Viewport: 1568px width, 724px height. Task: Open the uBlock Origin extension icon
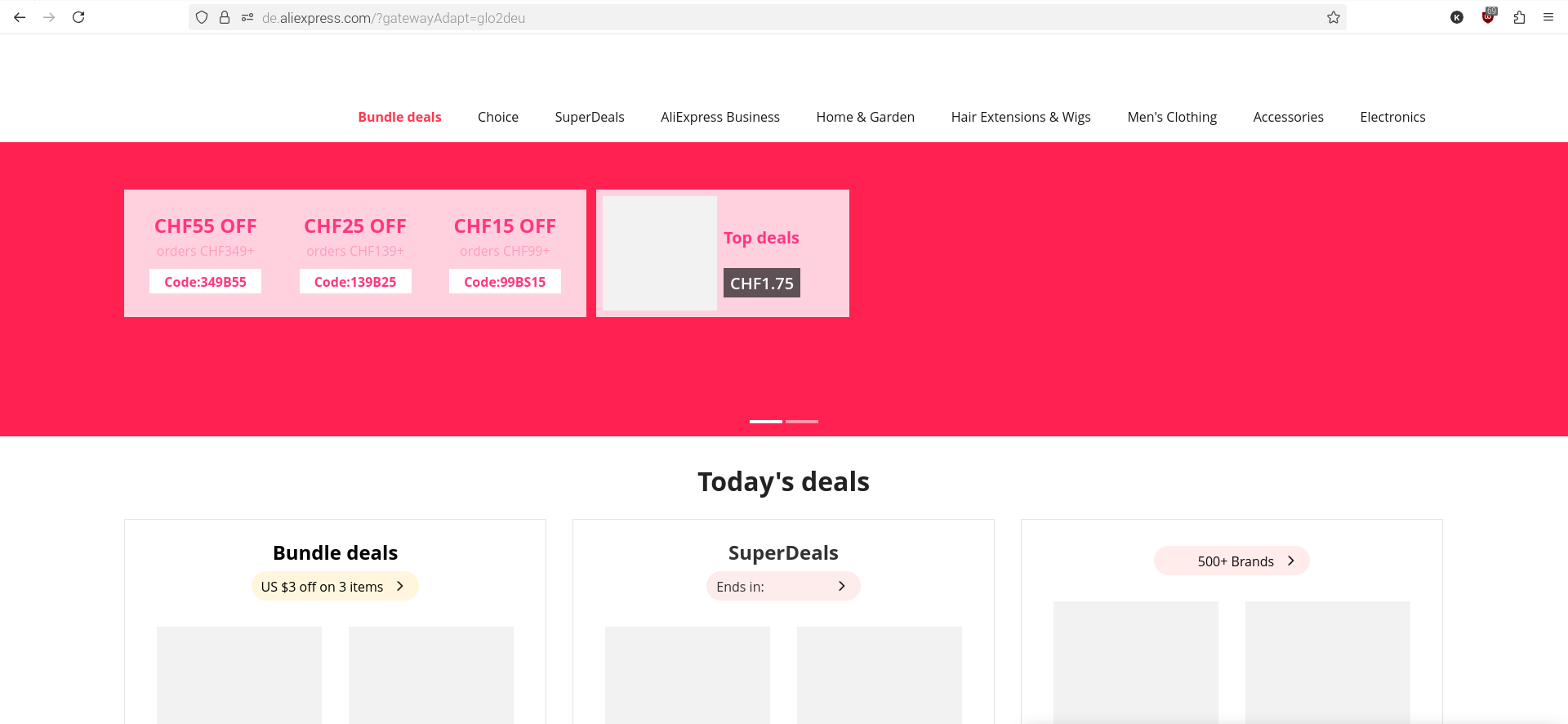[x=1488, y=17]
